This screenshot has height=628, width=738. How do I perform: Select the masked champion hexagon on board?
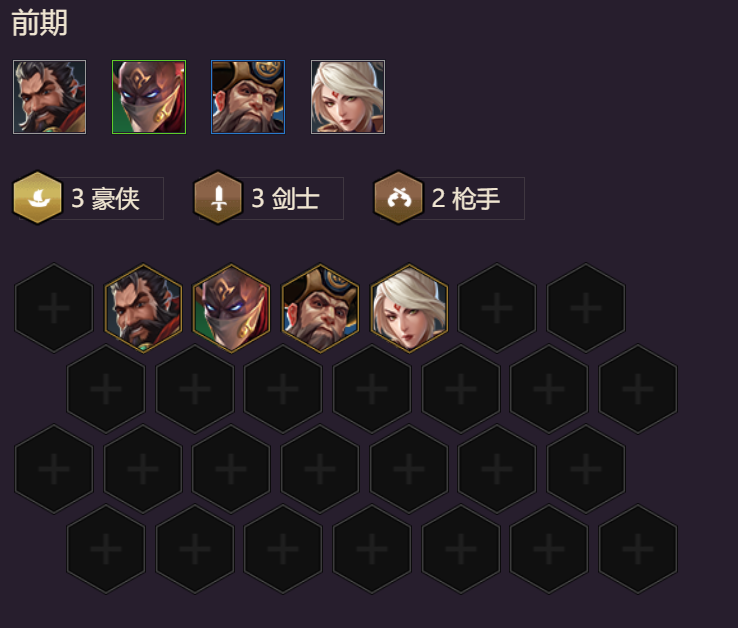[x=232, y=308]
